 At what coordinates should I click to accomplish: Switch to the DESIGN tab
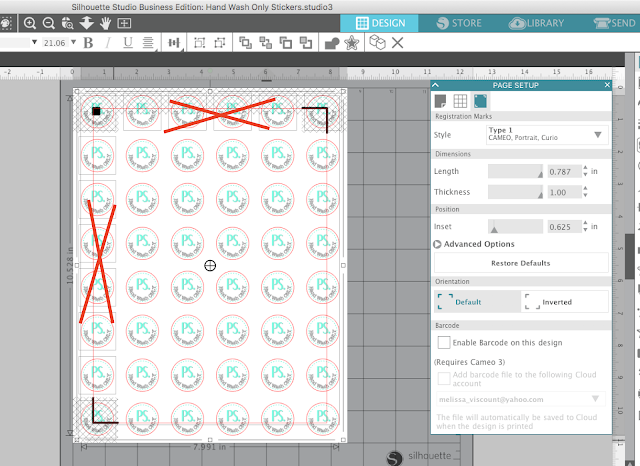(x=380, y=23)
